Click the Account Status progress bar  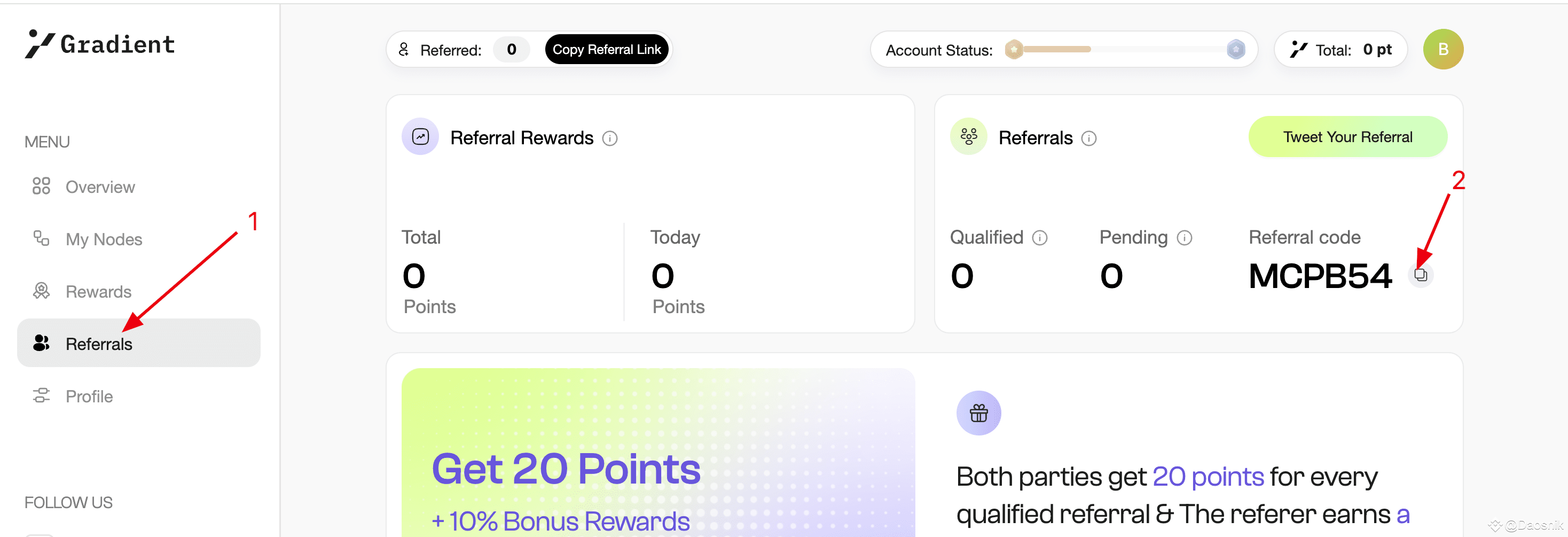click(1125, 49)
